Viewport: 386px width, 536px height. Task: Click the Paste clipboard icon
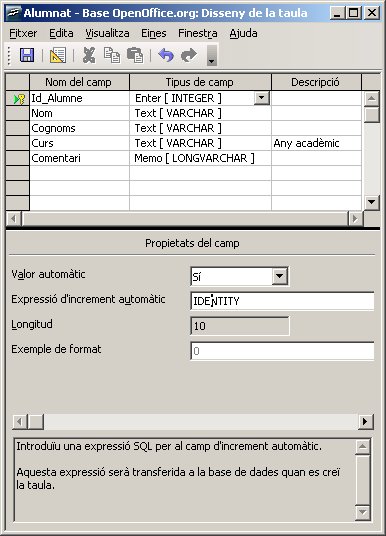tap(135, 55)
